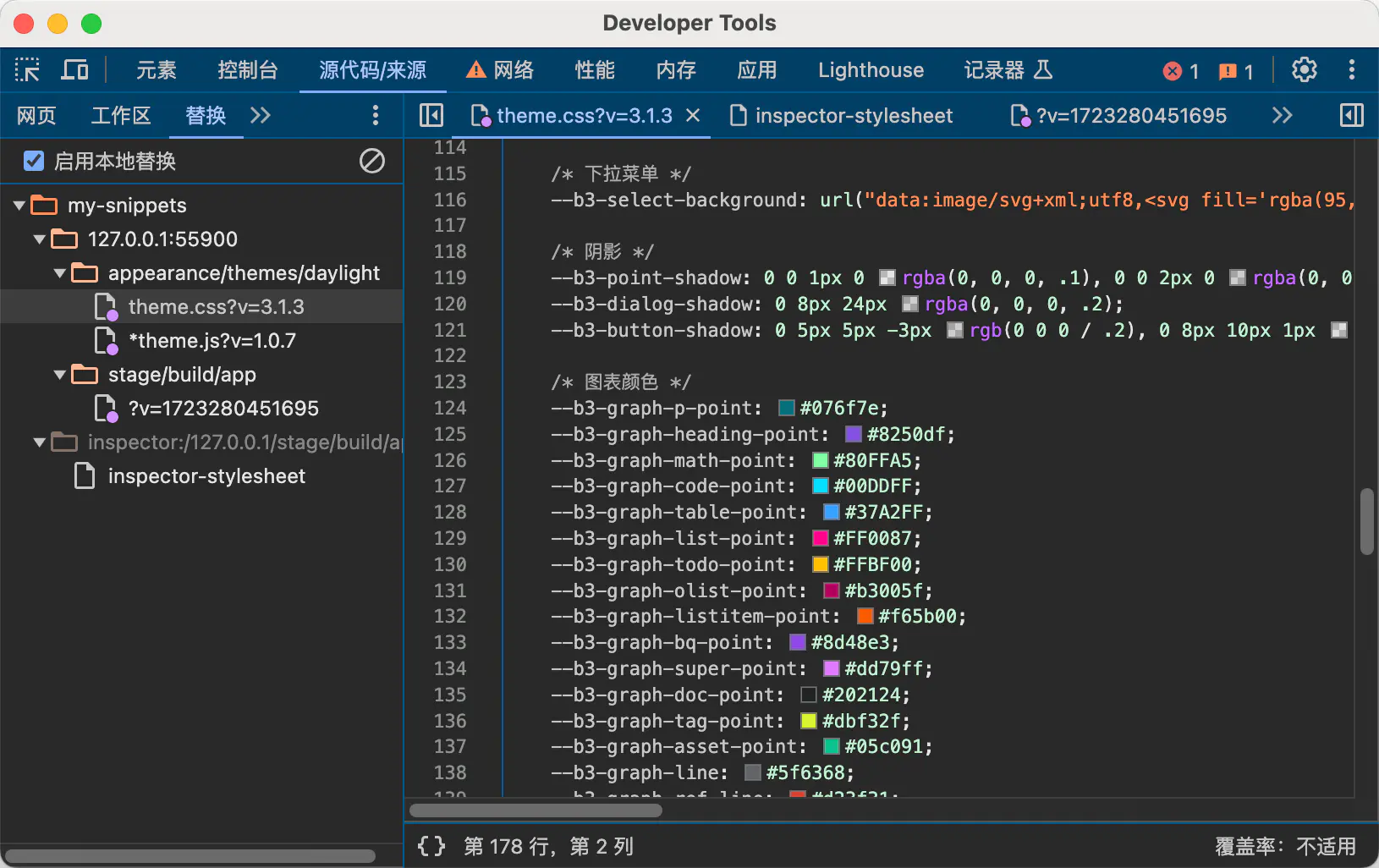Toggle the device toolbar icon

tap(74, 70)
